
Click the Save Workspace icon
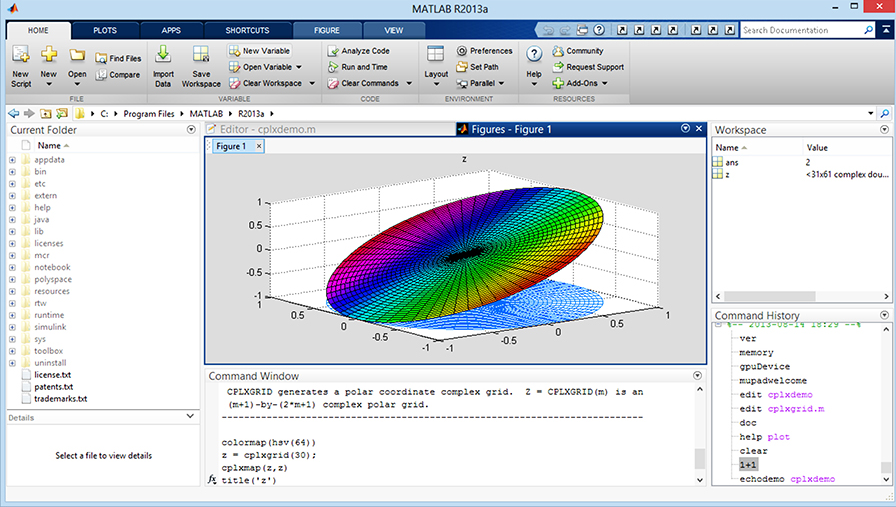(201, 56)
